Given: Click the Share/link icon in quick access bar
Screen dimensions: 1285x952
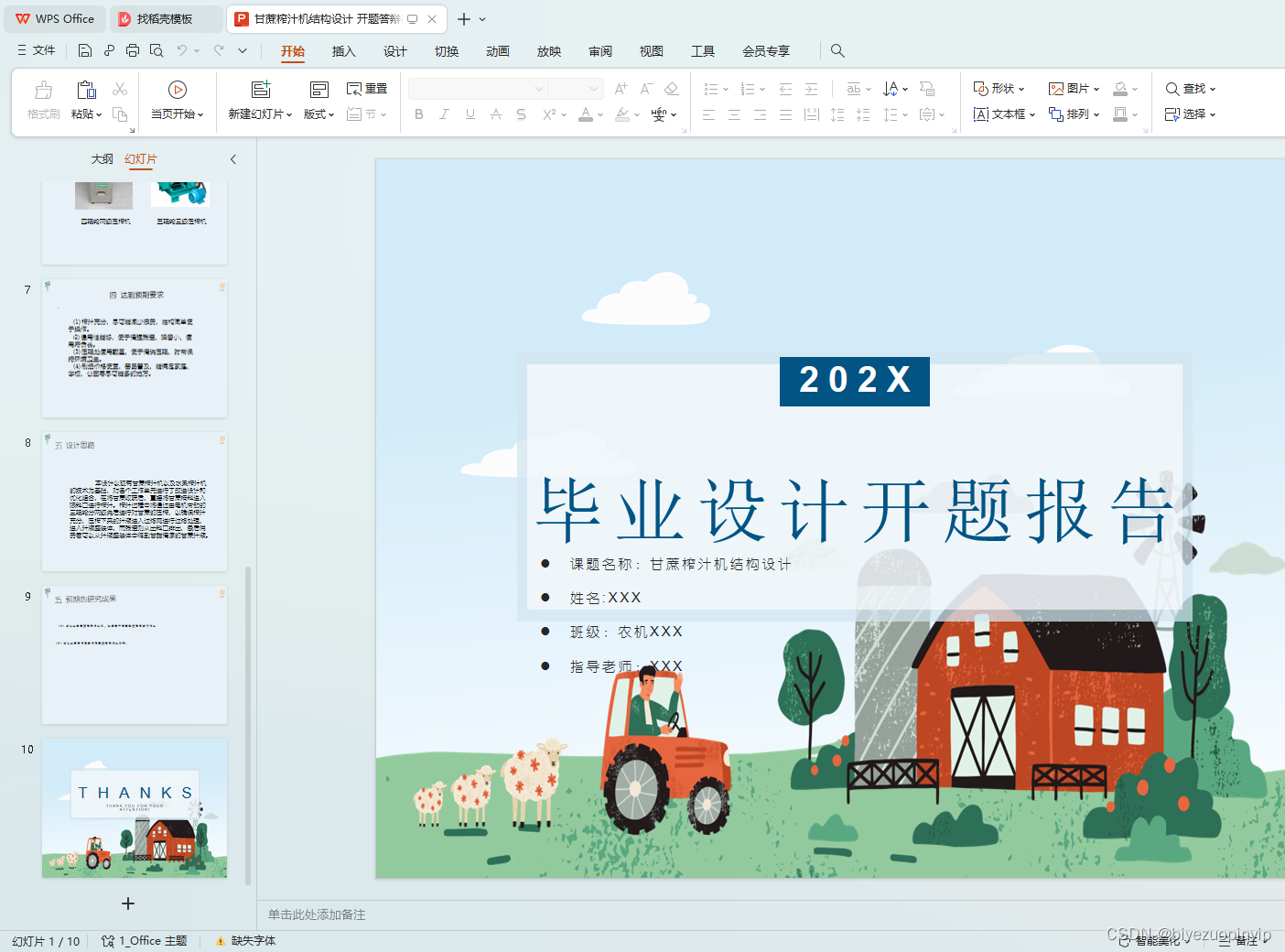Looking at the screenshot, I should click(109, 50).
